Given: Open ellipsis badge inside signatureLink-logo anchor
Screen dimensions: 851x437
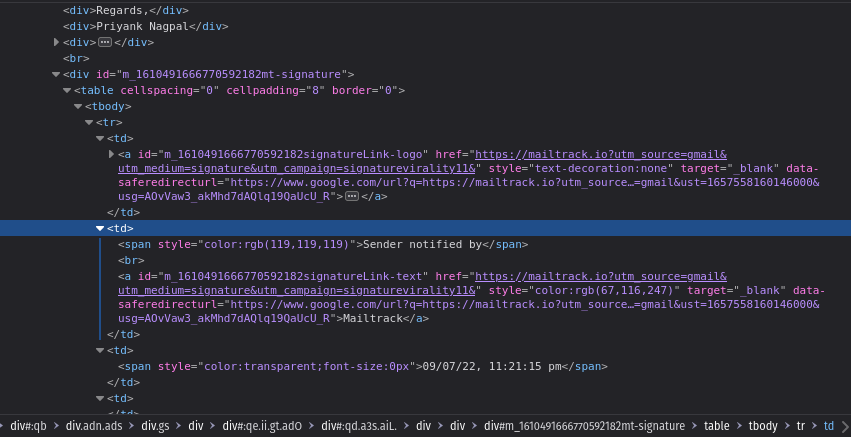Looking at the screenshot, I should point(352,197).
